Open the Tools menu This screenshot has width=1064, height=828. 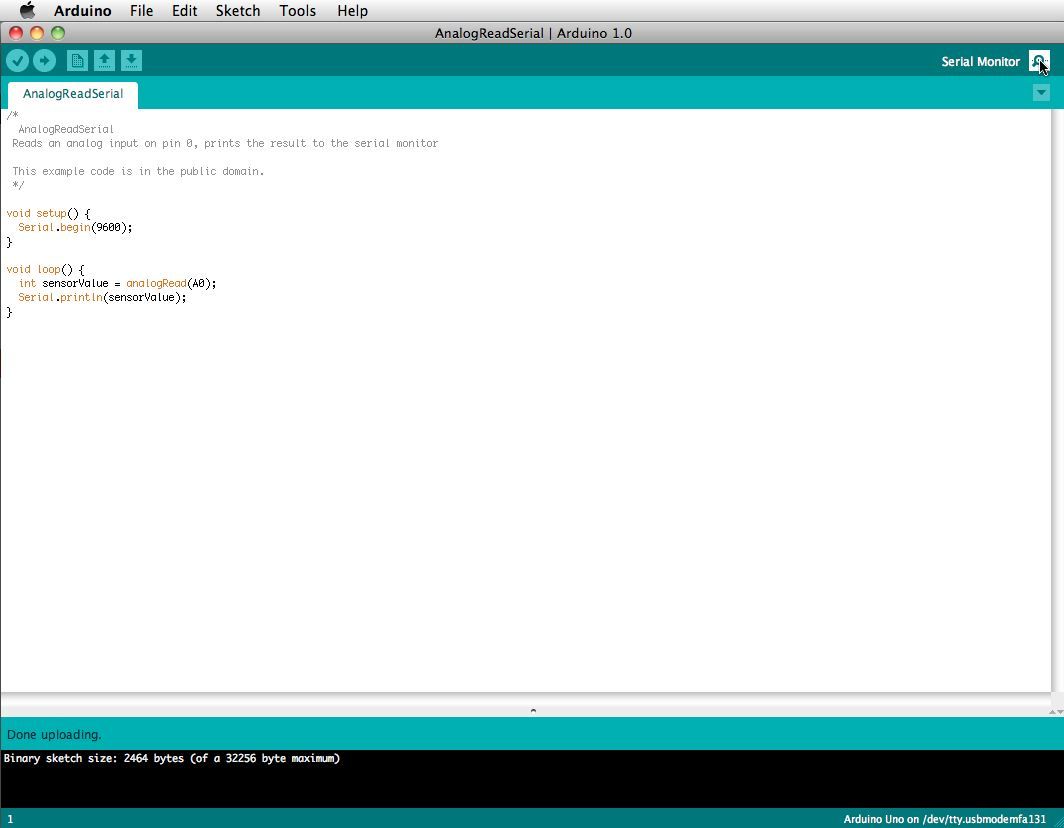(296, 11)
